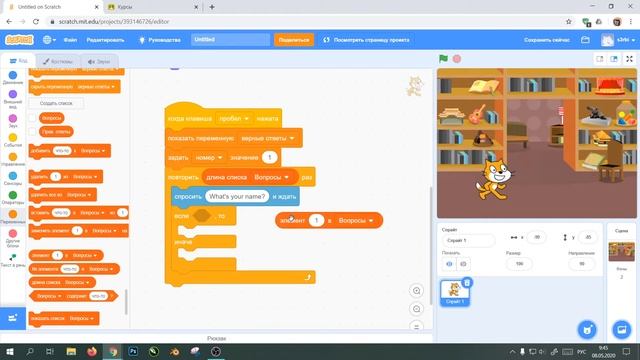Bookmark this page with the star icon
This screenshot has width=640, height=360.
coord(569,22)
